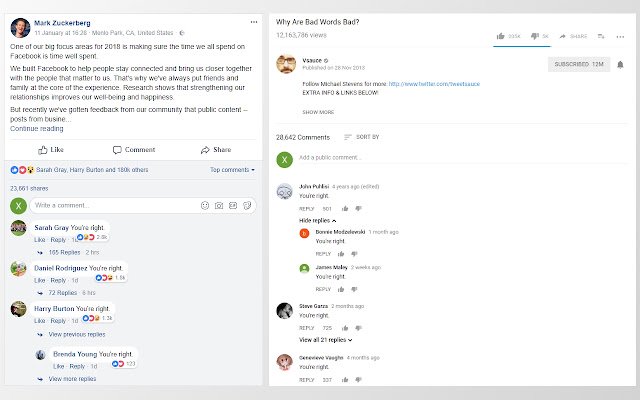640x400 pixels.
Task: Like Daniel Rodriguez's comment
Action: point(40,280)
